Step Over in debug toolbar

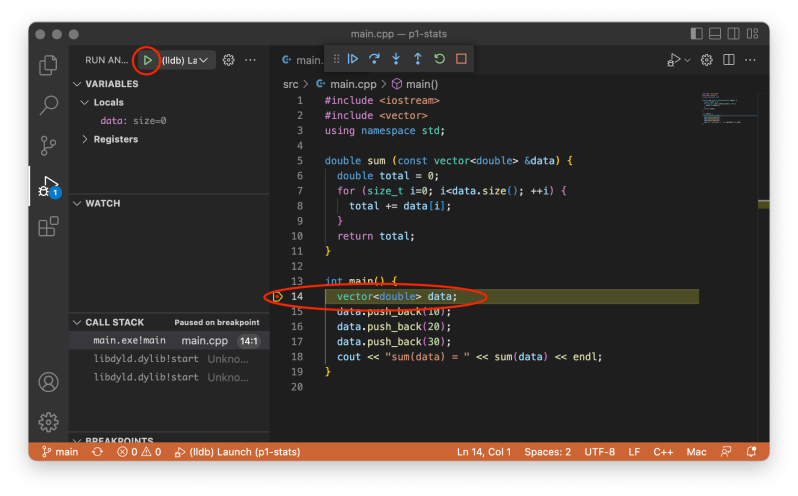click(374, 59)
